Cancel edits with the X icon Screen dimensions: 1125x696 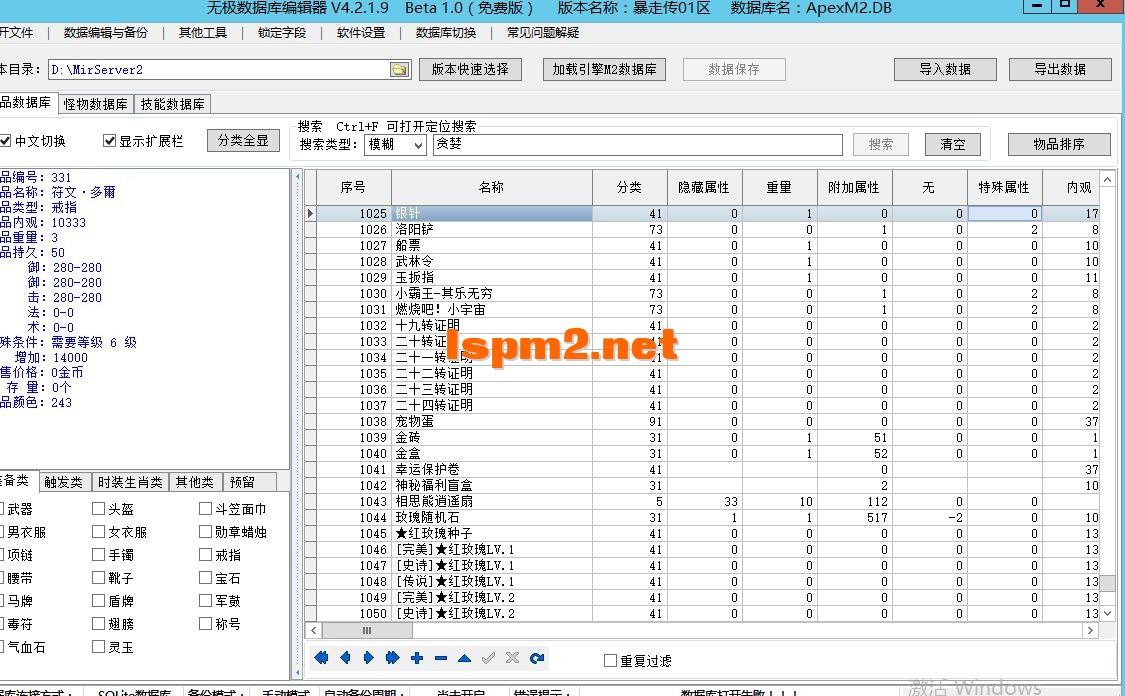(512, 658)
